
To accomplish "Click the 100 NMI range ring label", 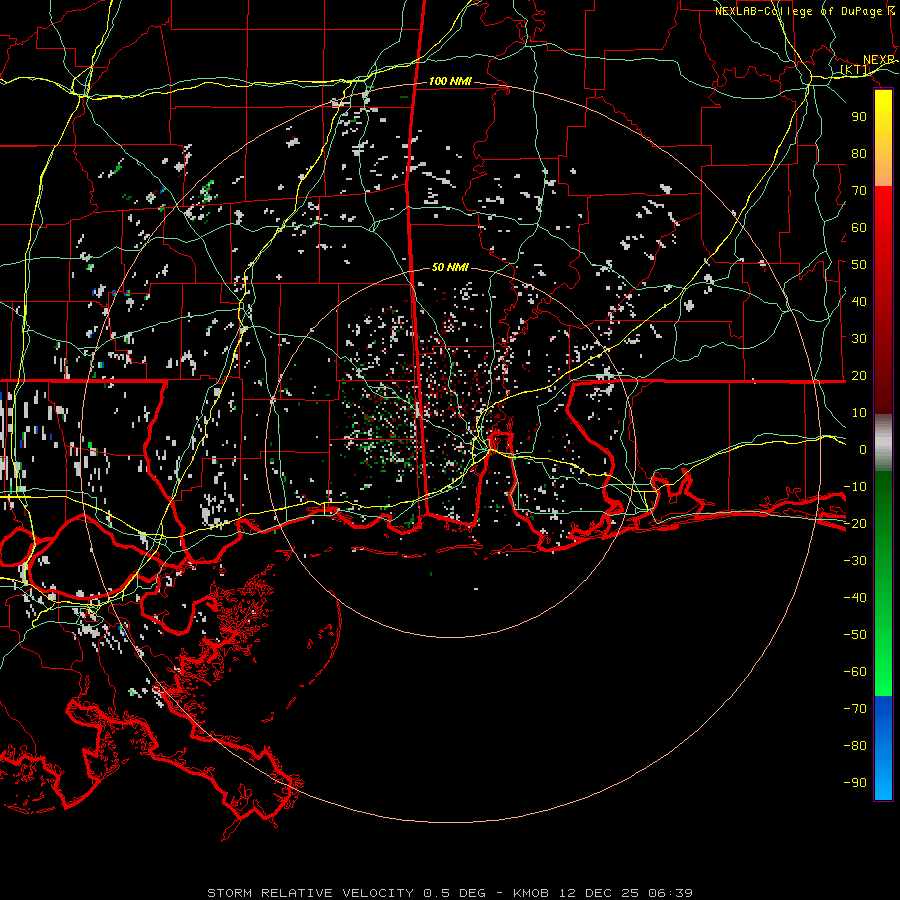I will point(450,82).
